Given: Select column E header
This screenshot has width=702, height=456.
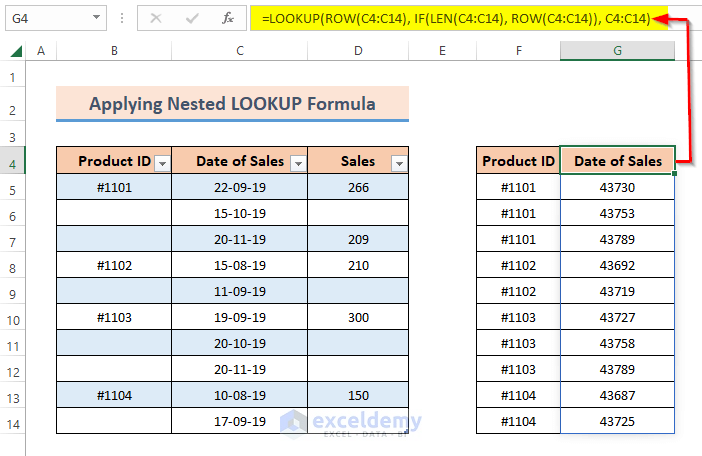Looking at the screenshot, I should tap(442, 51).
